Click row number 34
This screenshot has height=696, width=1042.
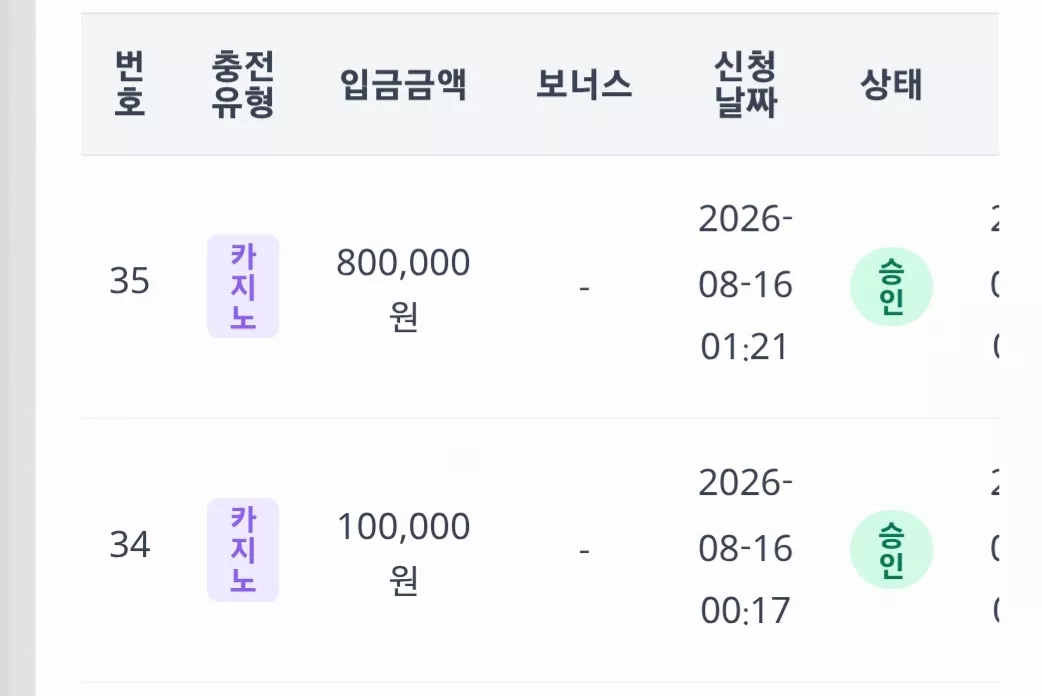(x=130, y=544)
